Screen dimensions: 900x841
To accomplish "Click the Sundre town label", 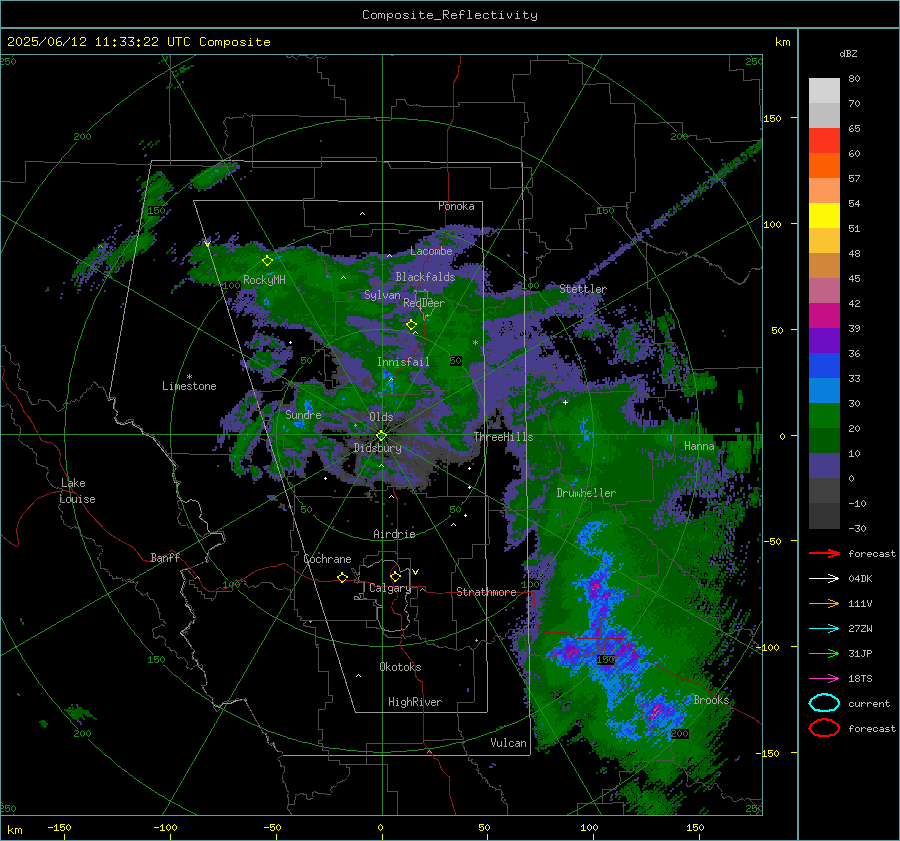I will [303, 415].
